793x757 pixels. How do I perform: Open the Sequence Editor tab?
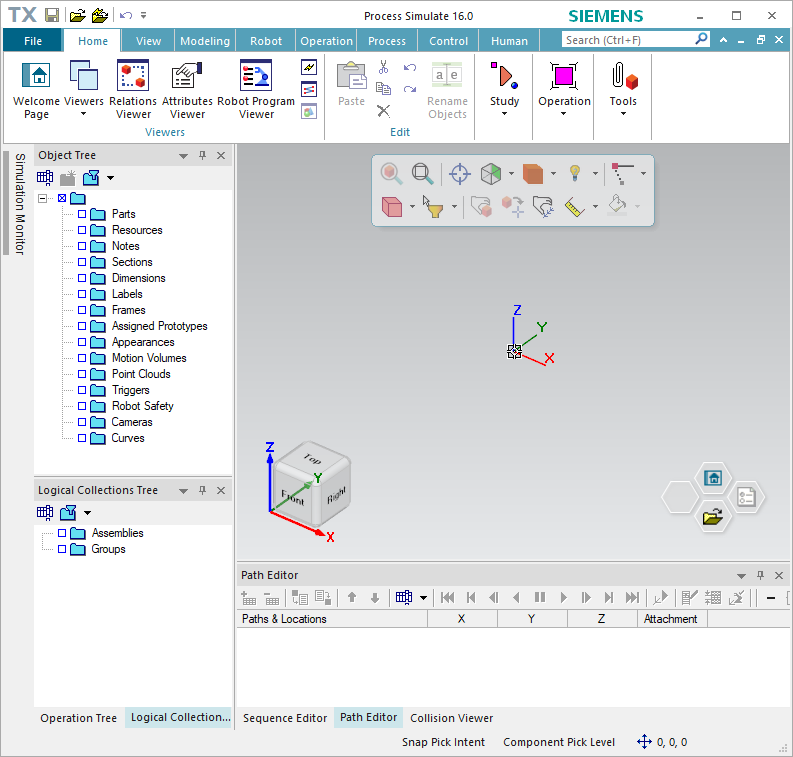coord(285,718)
